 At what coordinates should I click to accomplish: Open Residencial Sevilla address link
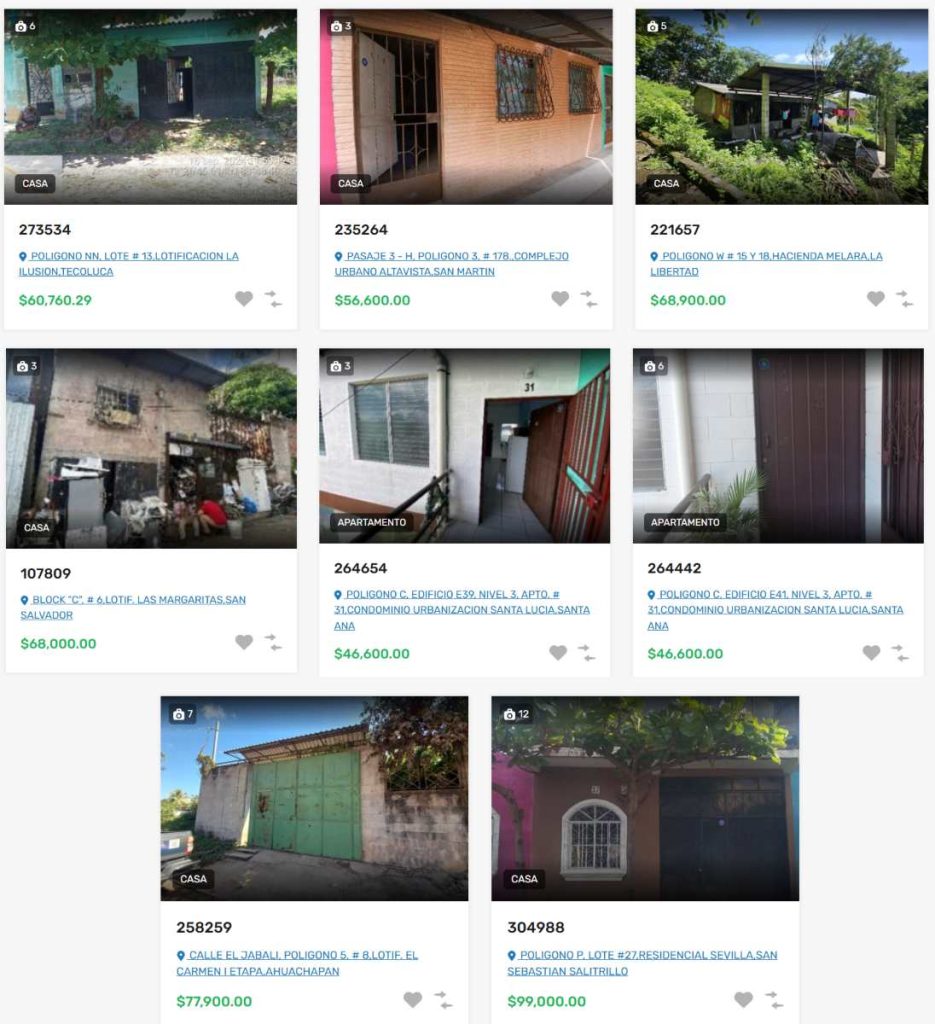point(642,963)
